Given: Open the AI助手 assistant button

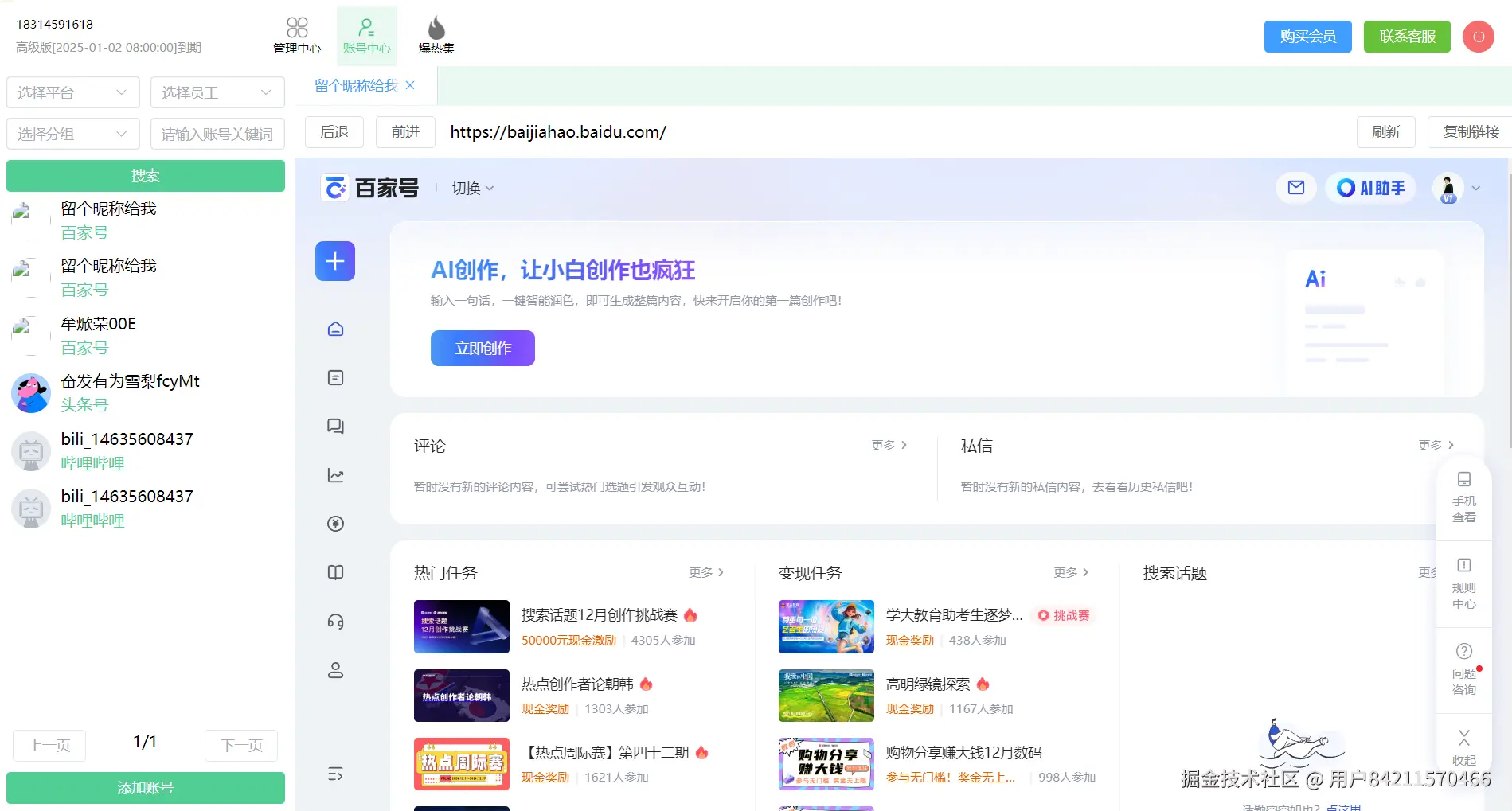Looking at the screenshot, I should (1370, 188).
